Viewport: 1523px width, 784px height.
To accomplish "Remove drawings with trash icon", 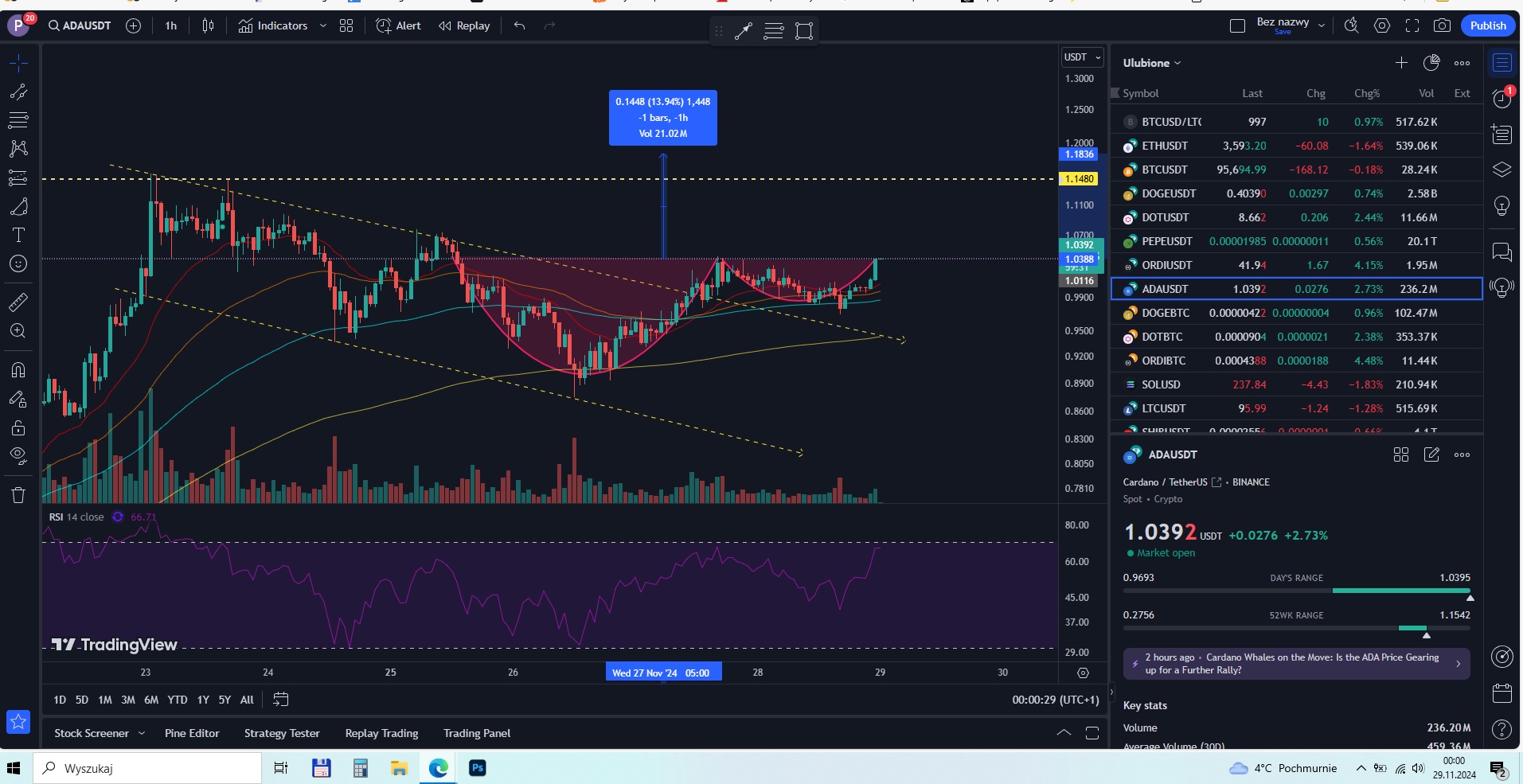I will pyautogui.click(x=18, y=495).
